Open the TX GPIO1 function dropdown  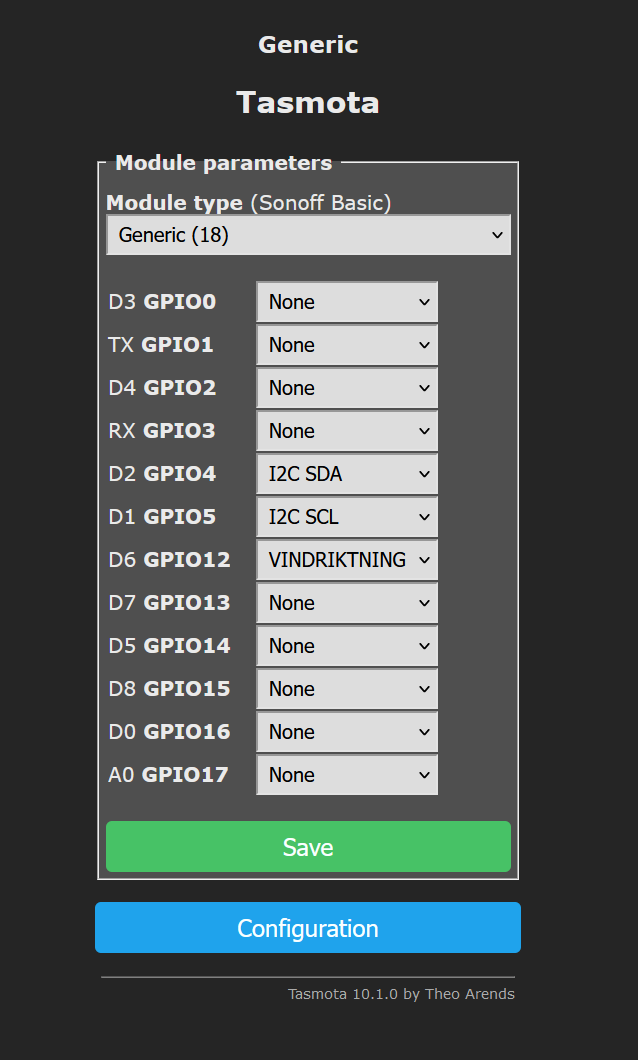click(x=347, y=345)
